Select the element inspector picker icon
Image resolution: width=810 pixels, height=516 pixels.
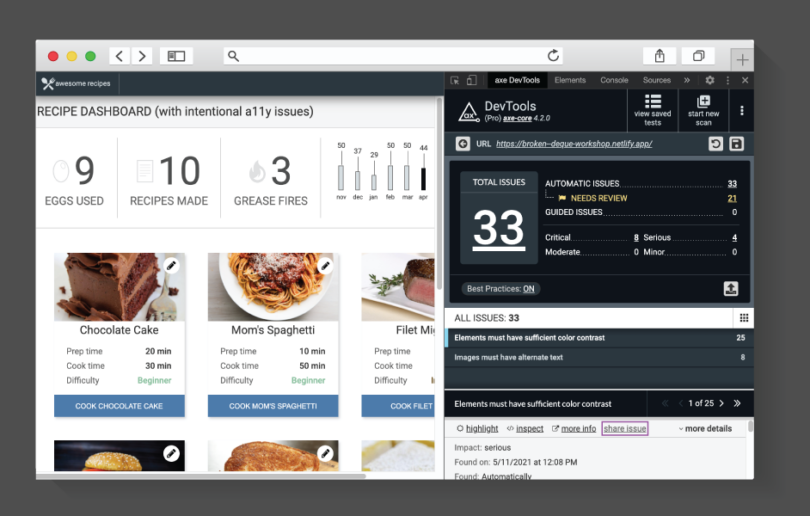pyautogui.click(x=455, y=80)
